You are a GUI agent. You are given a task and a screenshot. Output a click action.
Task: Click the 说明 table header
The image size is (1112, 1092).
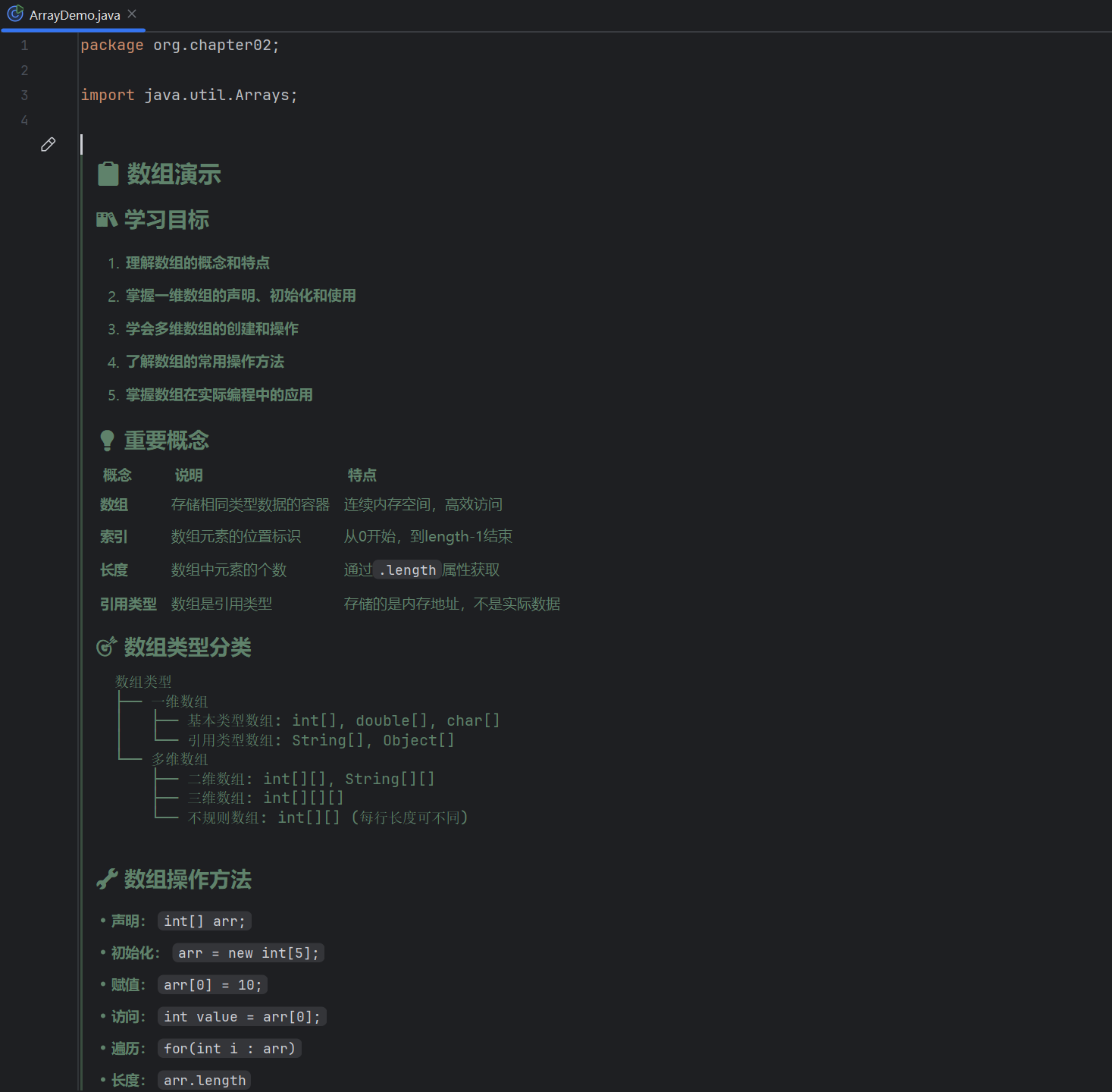[189, 475]
